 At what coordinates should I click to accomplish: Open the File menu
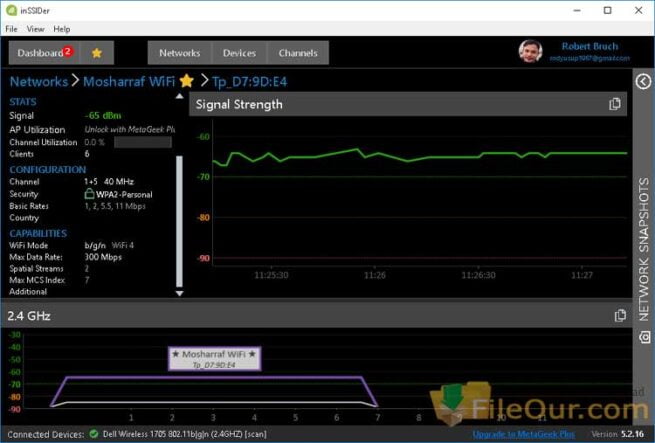11,29
